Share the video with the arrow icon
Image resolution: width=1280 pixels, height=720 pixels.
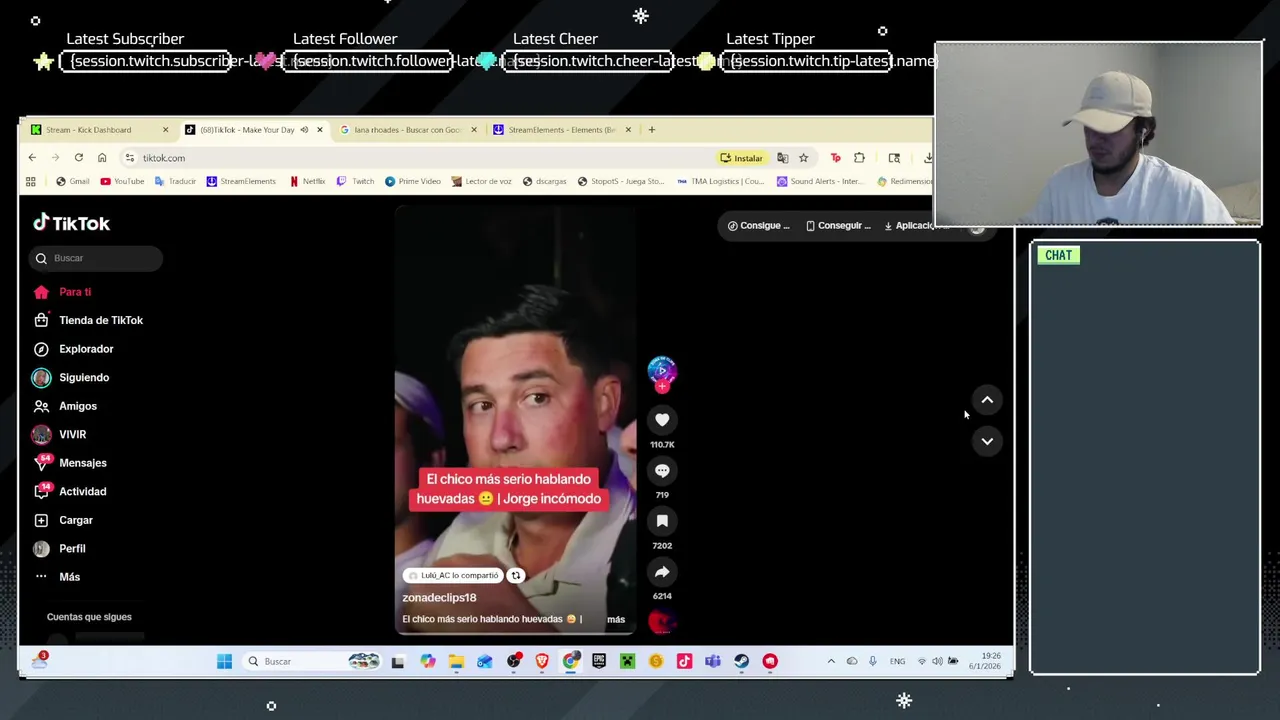point(662,572)
